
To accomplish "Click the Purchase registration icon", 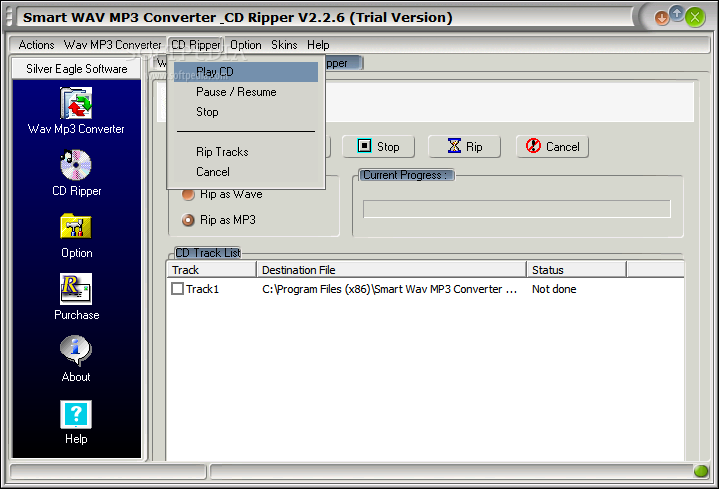I will [x=76, y=289].
